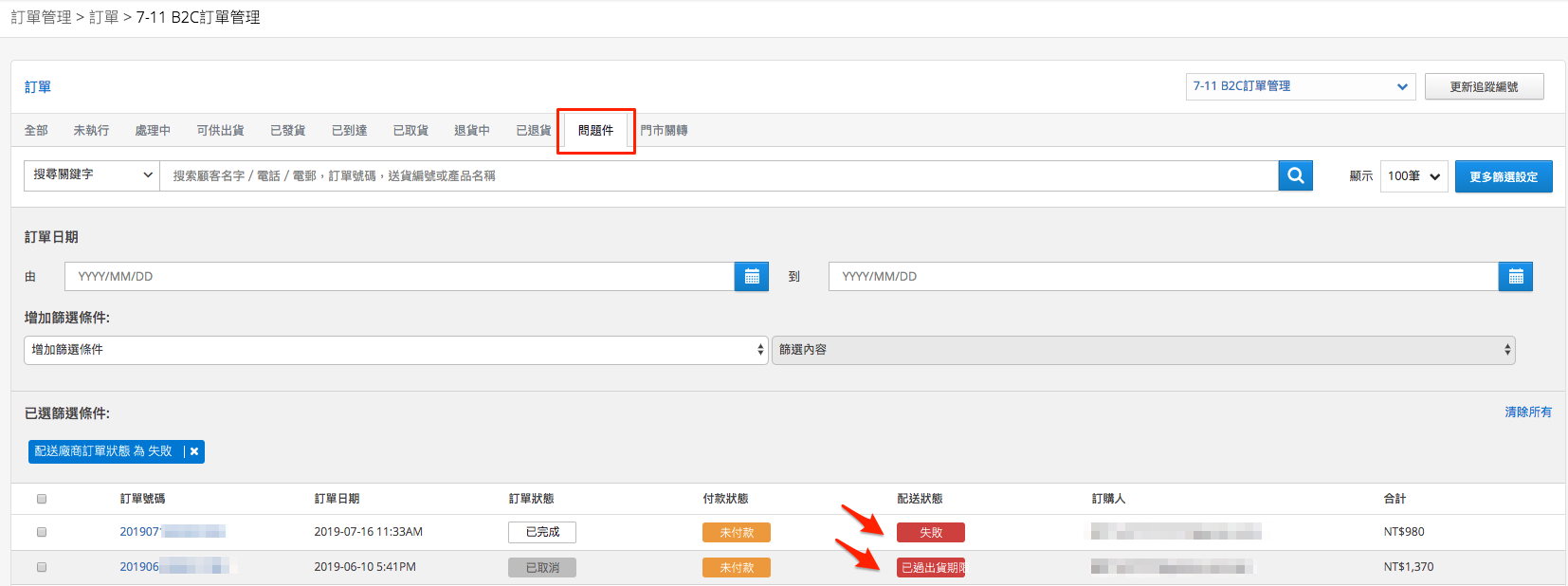1568x586 pixels.
Task: Switch to the 已退貨 tab
Action: [534, 130]
